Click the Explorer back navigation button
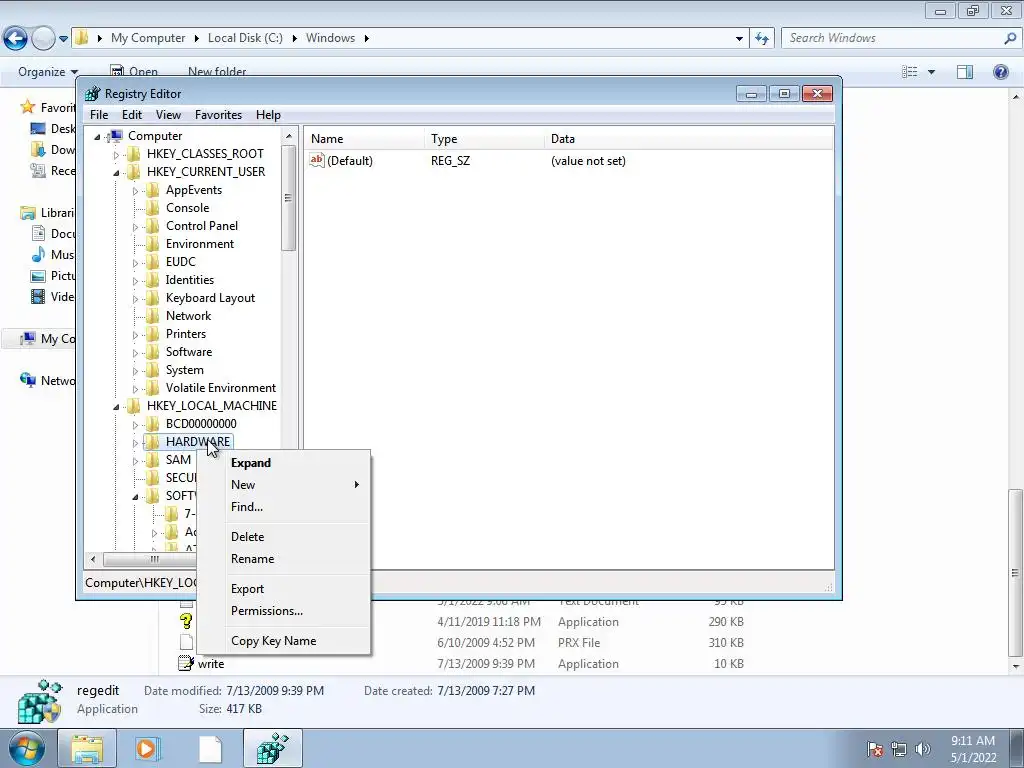 pos(16,39)
